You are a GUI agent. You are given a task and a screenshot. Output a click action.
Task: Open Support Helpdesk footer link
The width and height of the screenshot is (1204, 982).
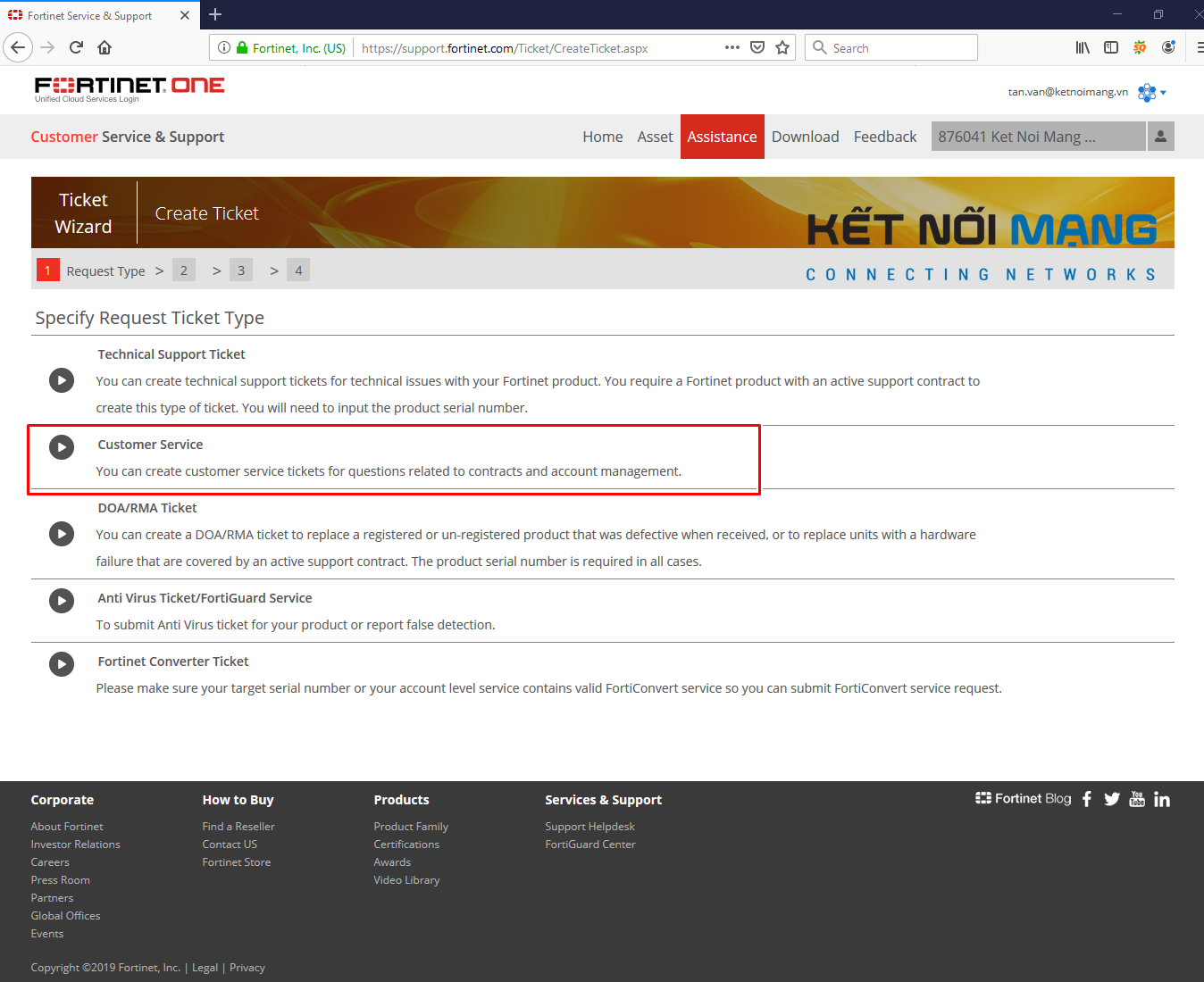pyautogui.click(x=590, y=827)
